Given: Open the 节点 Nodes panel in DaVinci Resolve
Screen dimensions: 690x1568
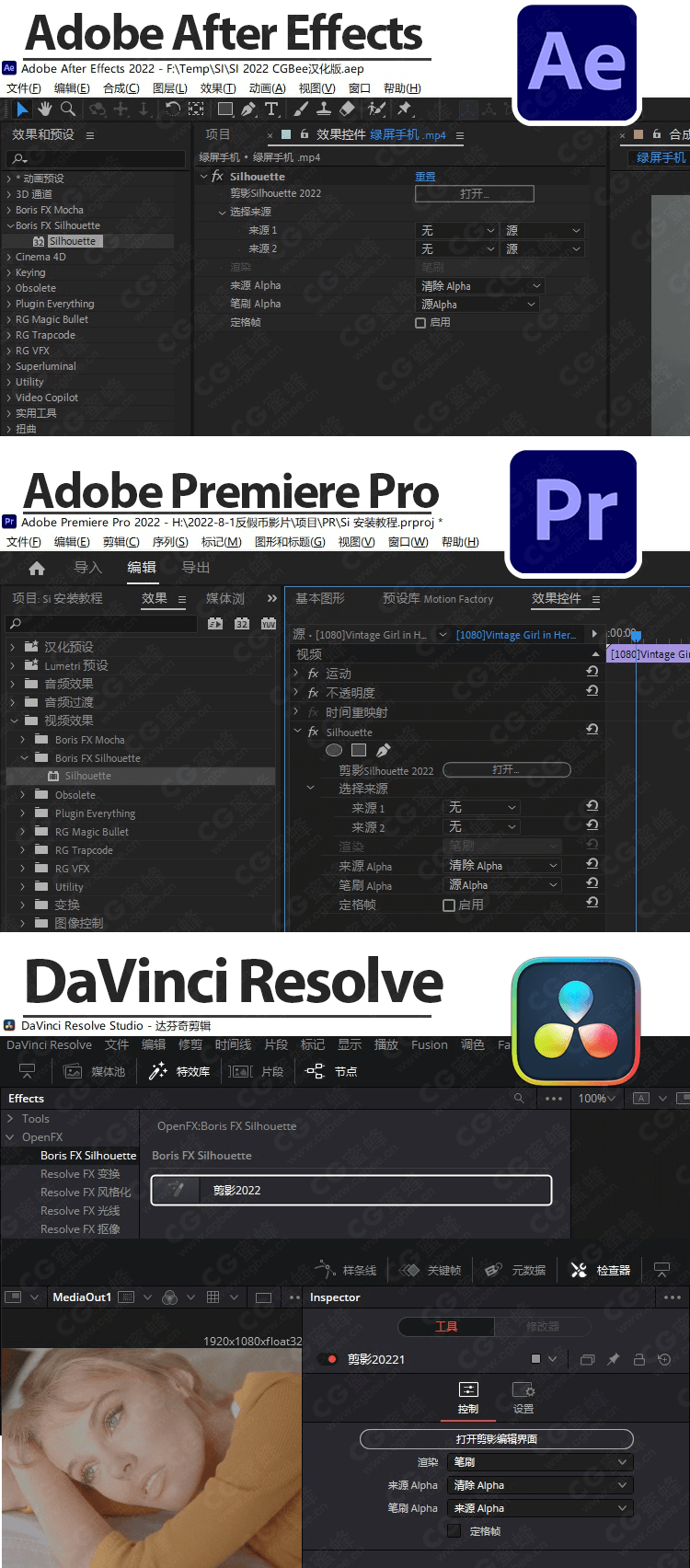Looking at the screenshot, I should point(331,1071).
